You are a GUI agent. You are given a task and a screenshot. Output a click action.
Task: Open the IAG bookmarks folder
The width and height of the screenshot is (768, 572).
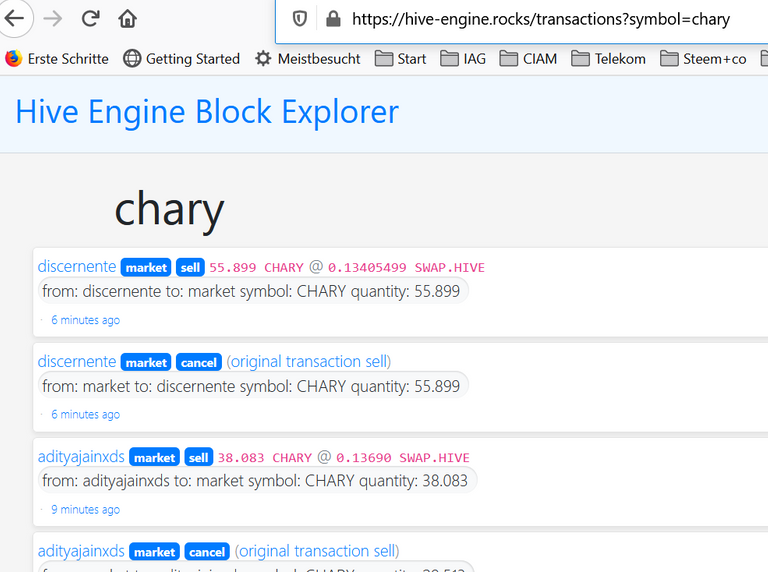(463, 59)
